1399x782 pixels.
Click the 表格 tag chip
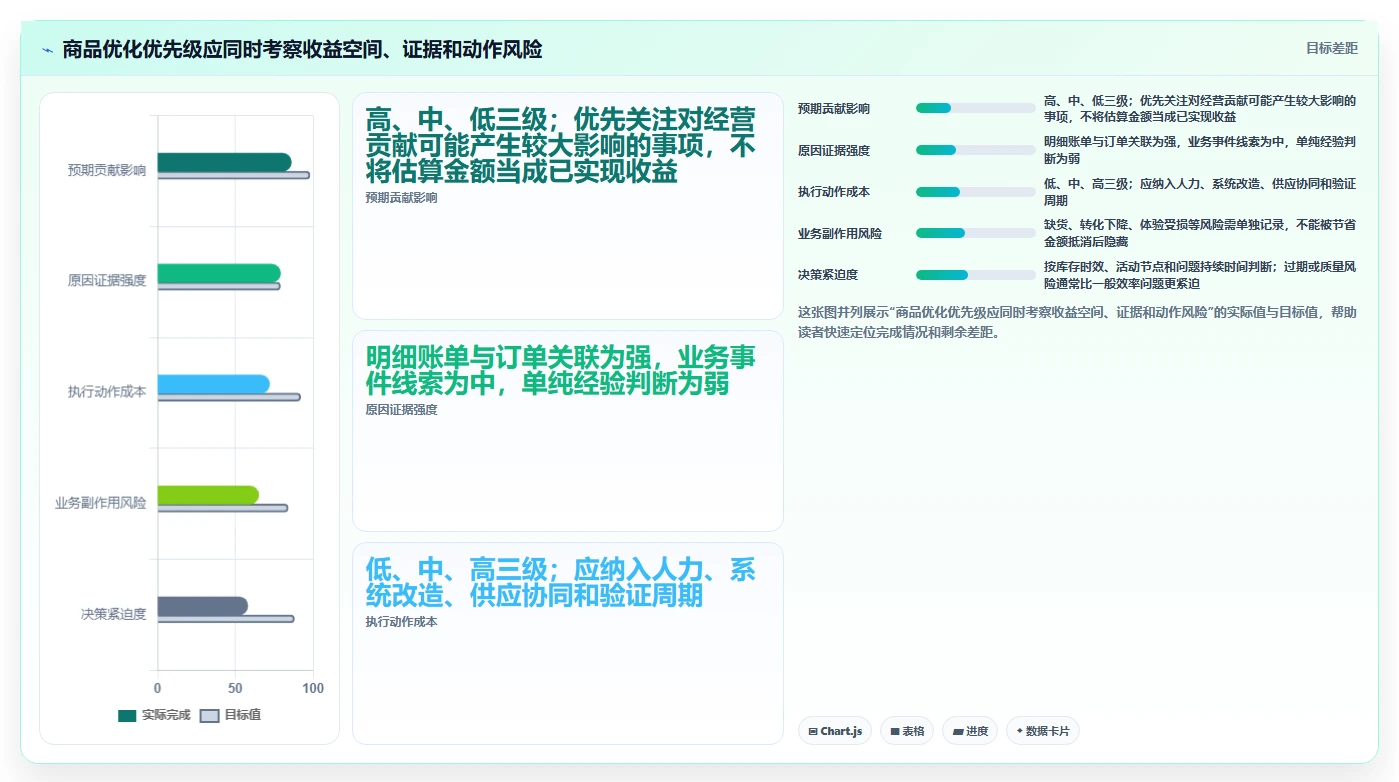pyautogui.click(x=907, y=731)
